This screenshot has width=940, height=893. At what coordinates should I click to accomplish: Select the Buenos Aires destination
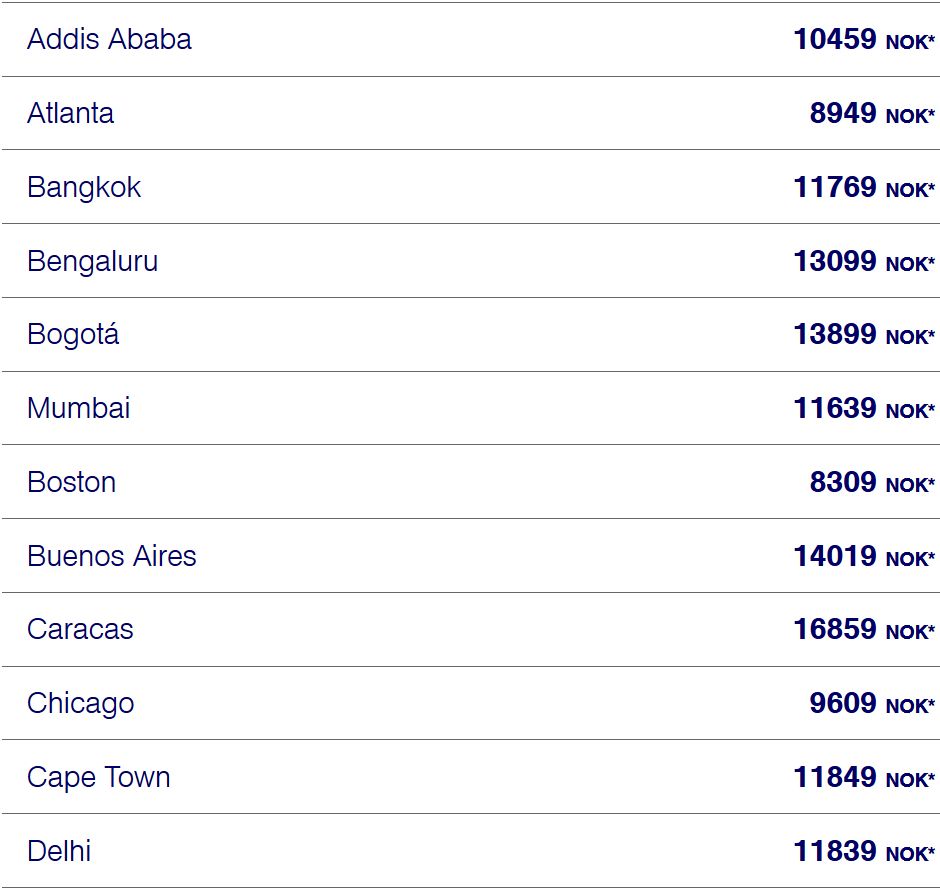tap(112, 556)
